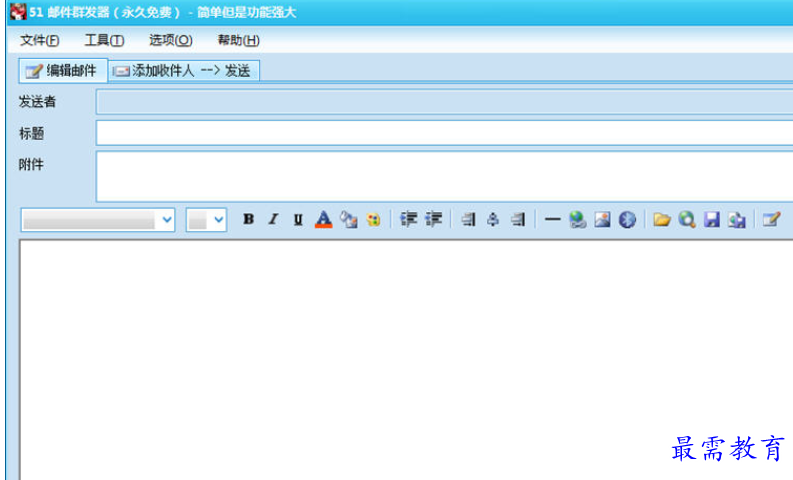Click the blue round symbol icon
Viewport: 793px width, 480px height.
(x=627, y=220)
